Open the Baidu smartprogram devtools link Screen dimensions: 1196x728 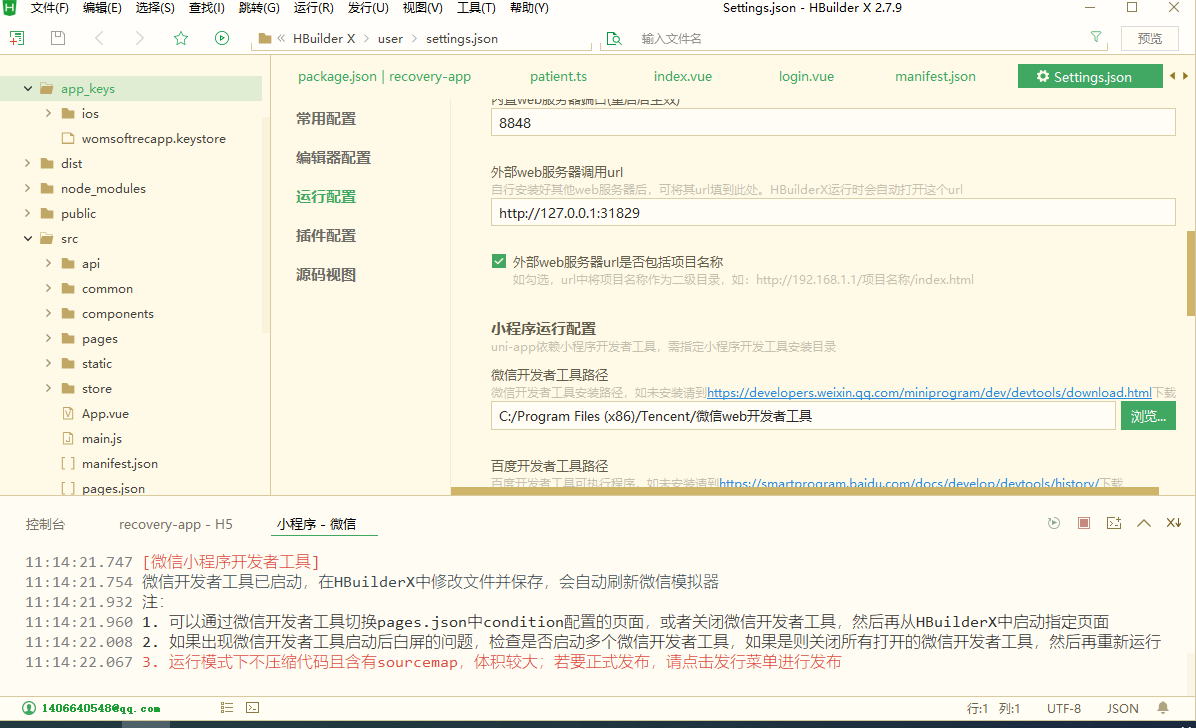908,483
